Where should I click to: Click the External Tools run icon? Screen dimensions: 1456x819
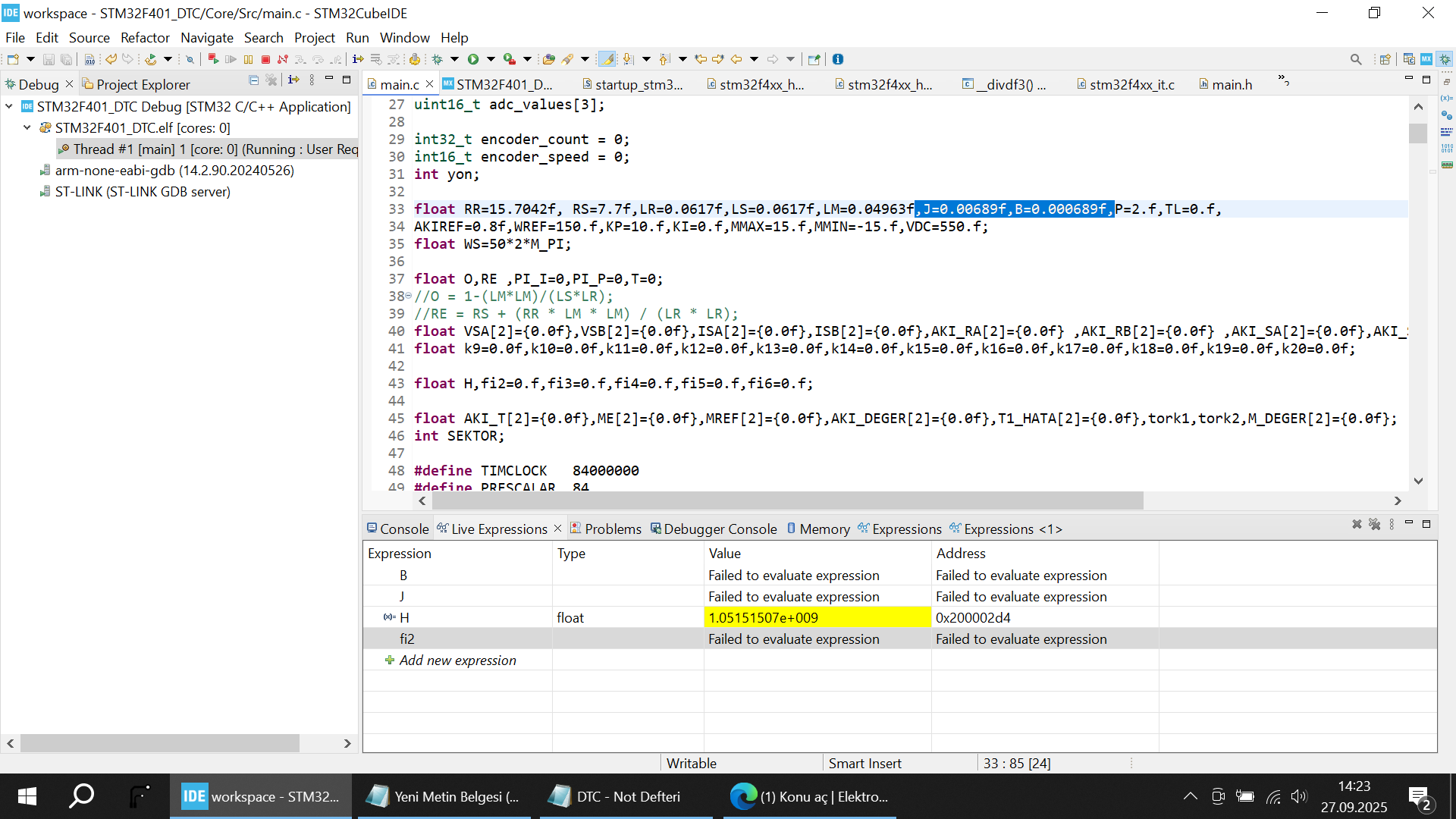click(x=510, y=59)
